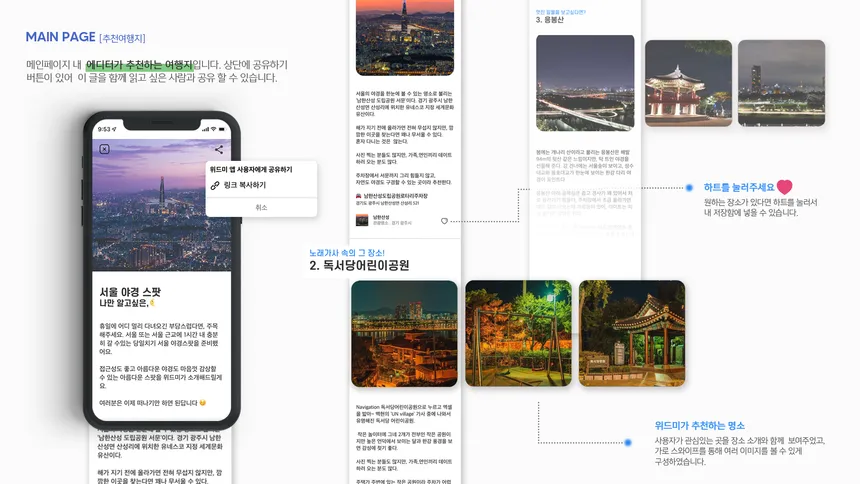Open the orange-lit rooftops night view photo
Screen dimensions: 860x484
point(404,334)
